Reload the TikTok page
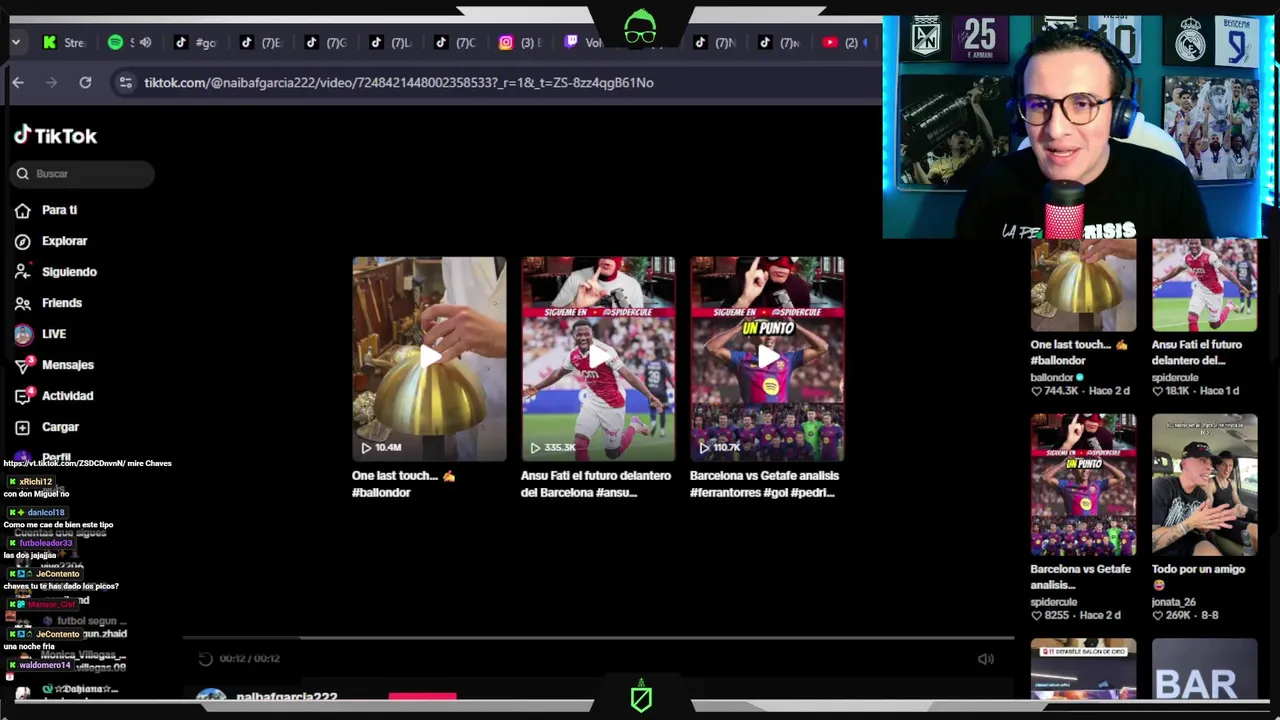 point(85,83)
